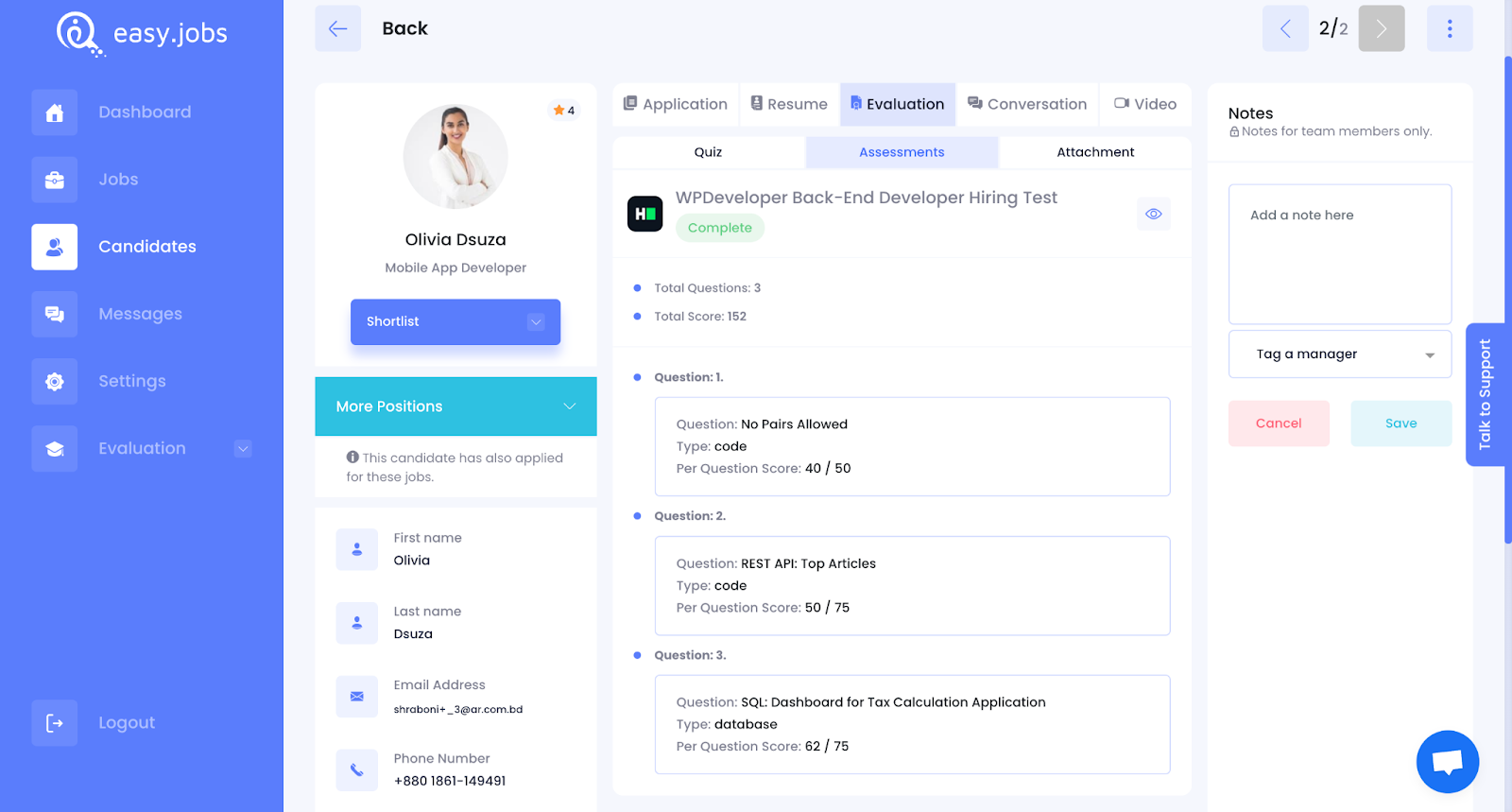Click the Cancel note button

point(1279,423)
